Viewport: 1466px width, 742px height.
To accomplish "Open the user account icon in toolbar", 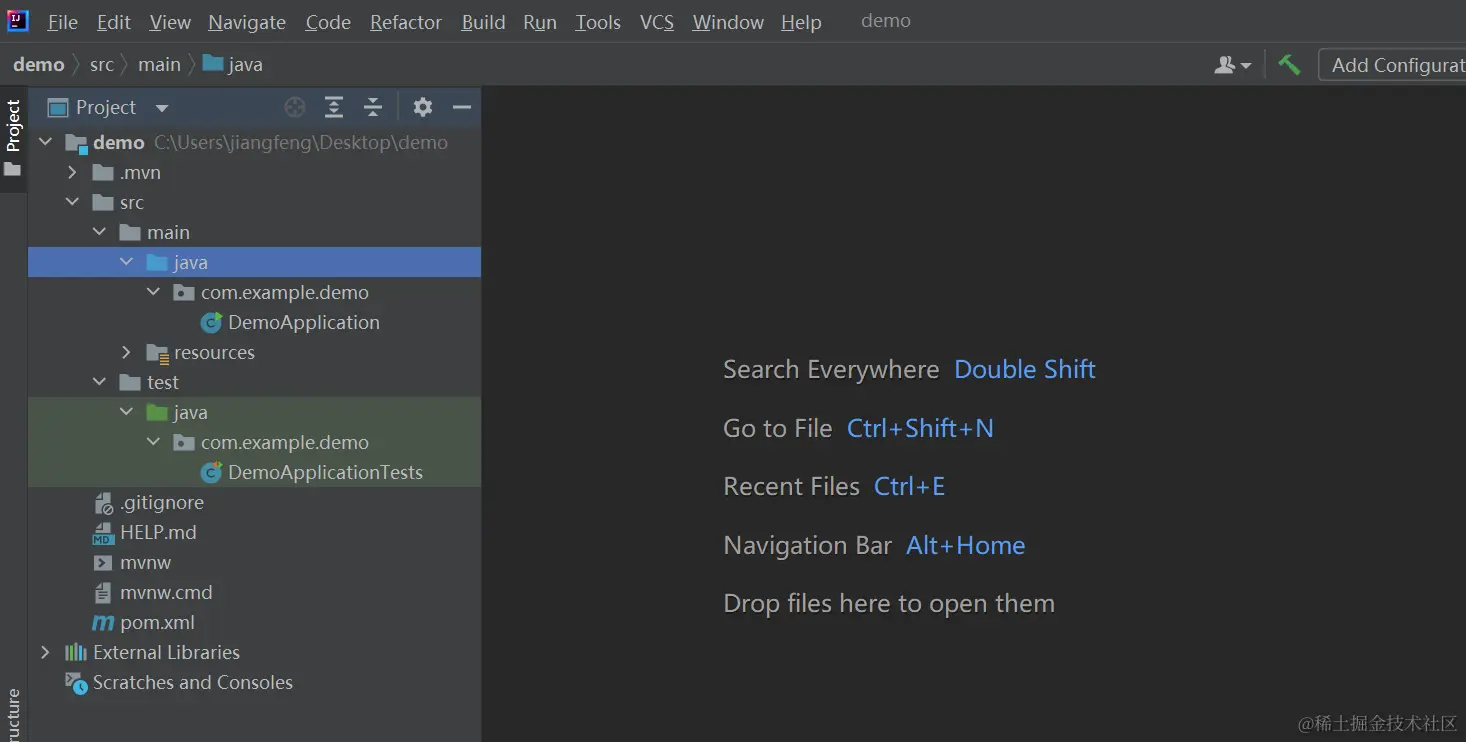I will (1232, 65).
